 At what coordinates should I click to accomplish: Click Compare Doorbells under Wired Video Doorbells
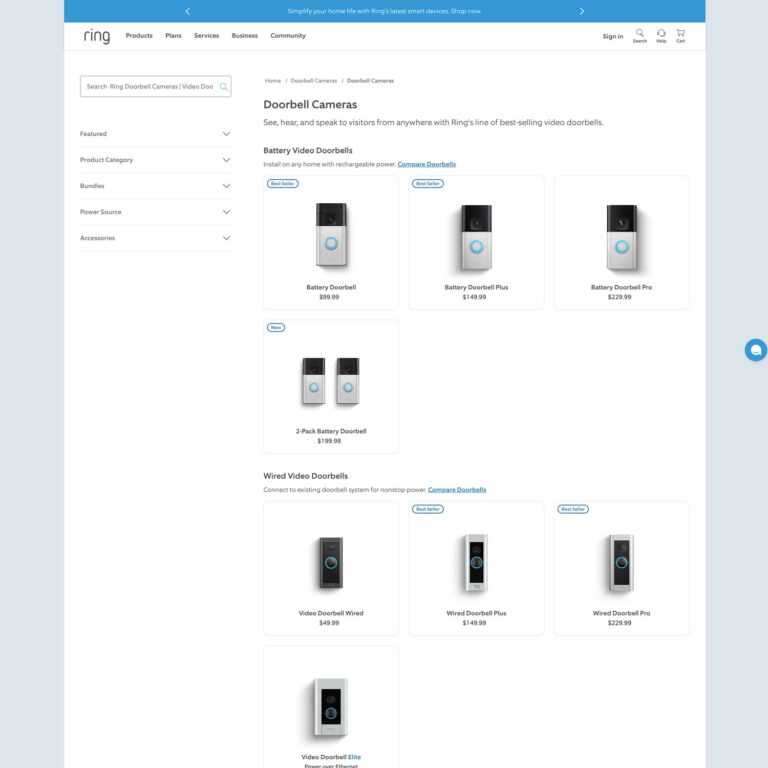pos(457,490)
